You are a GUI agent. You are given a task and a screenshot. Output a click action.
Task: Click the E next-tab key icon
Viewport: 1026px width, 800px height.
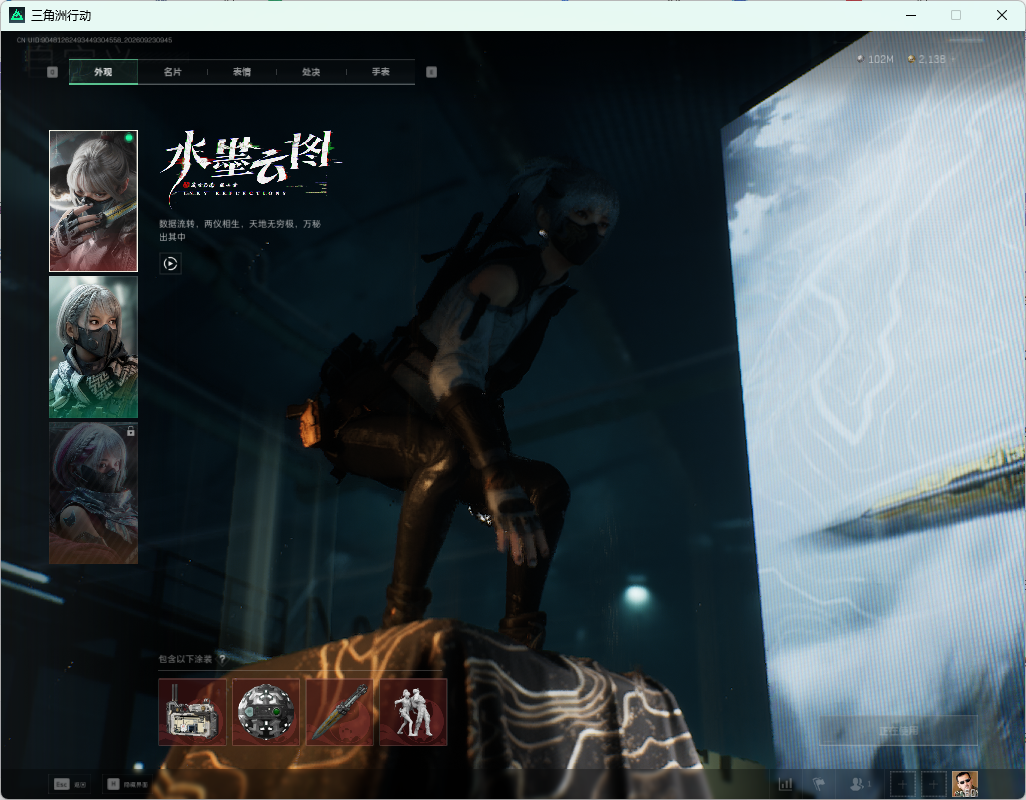click(x=431, y=72)
